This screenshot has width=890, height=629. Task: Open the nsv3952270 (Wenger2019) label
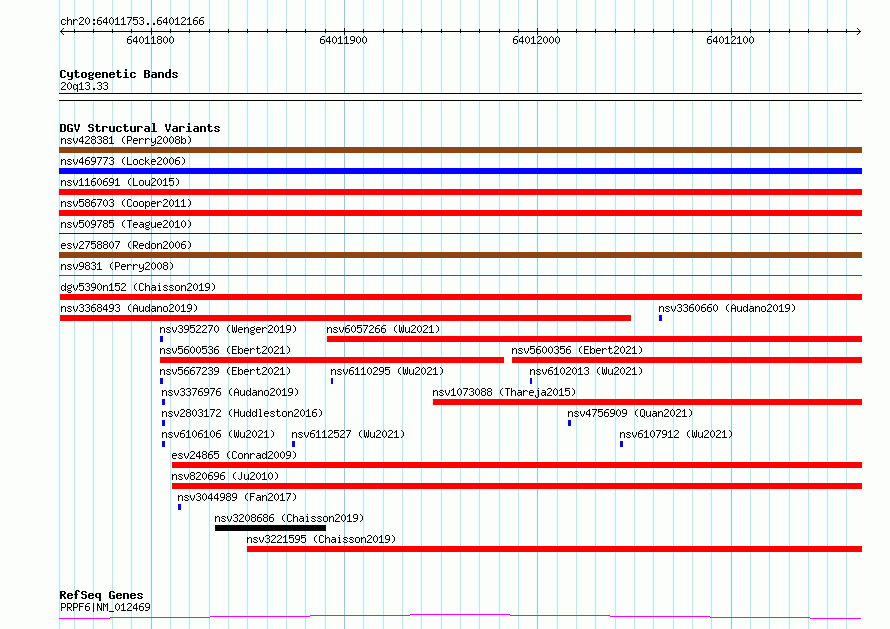[x=228, y=329]
